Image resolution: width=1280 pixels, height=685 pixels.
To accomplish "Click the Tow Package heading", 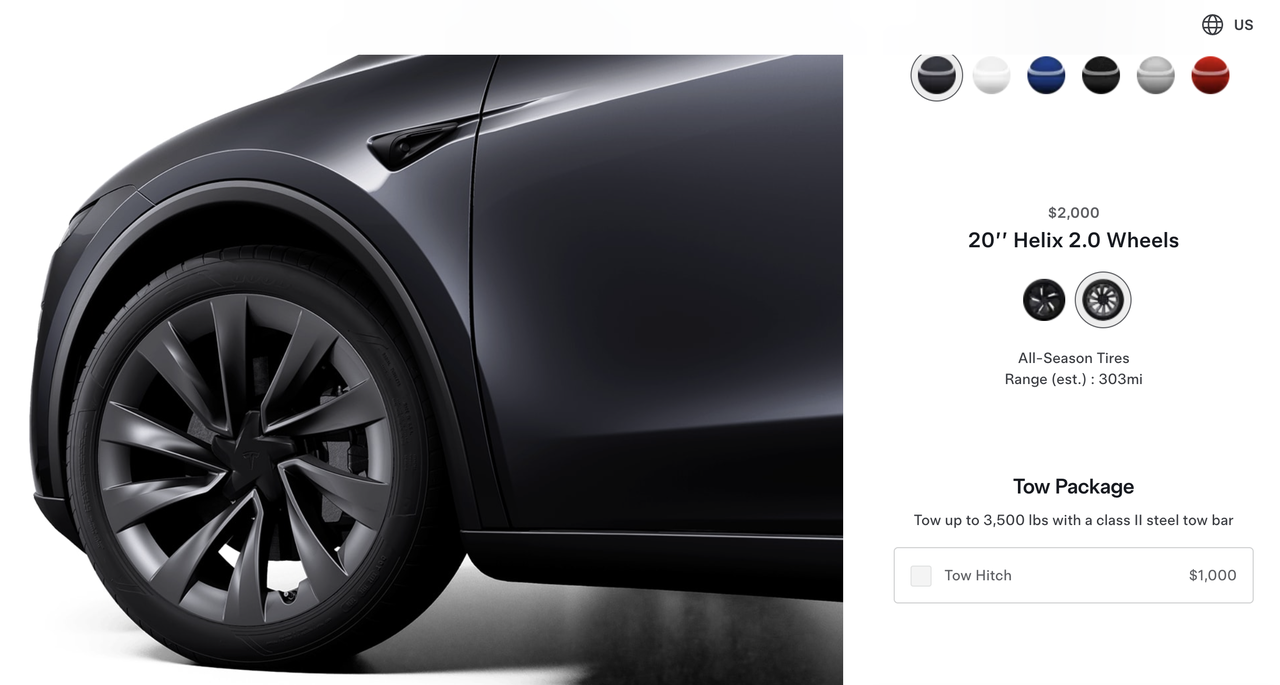I will pos(1073,487).
